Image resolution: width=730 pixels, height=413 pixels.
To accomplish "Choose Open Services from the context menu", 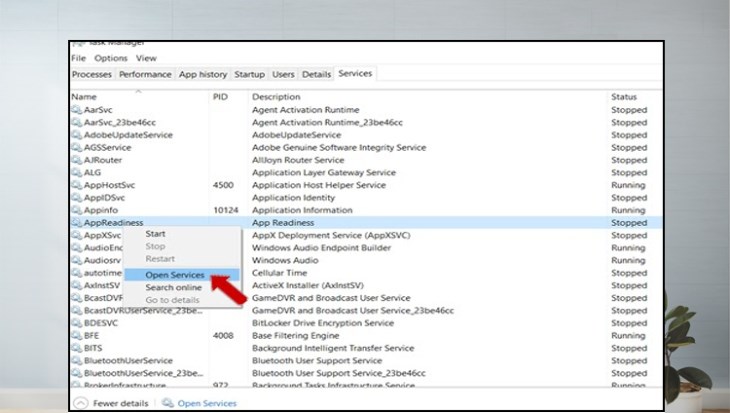I will coord(174,274).
